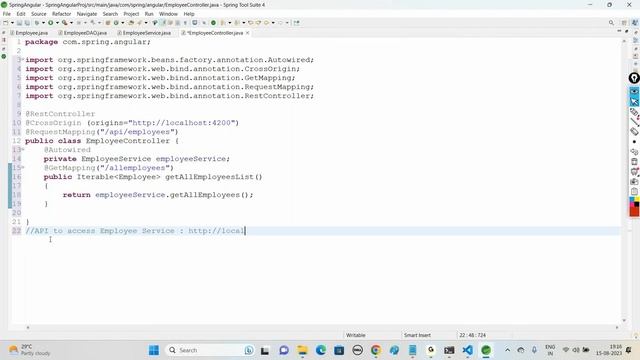The image size is (640, 360).
Task: Open the Run menu
Action: 149,14
